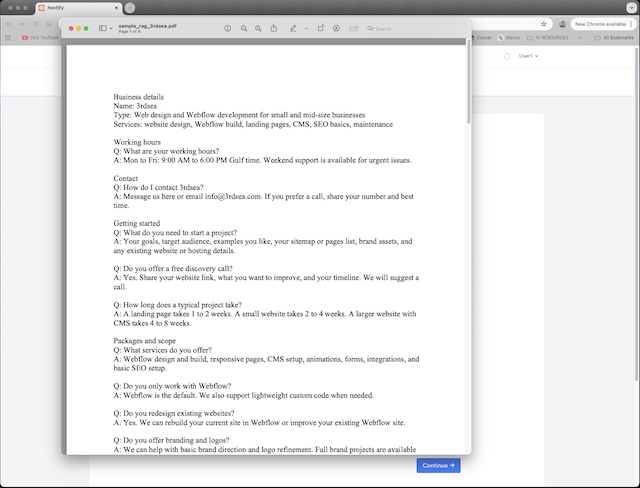Click 'Q: Do you redesign existing websites?'
Viewport: 640px width, 488px height.
pyautogui.click(x=174, y=413)
